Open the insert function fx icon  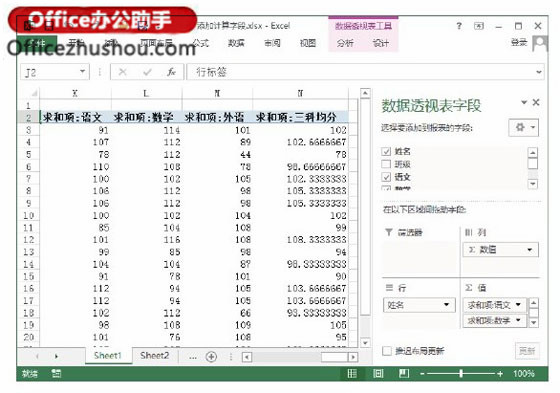pos(171,72)
